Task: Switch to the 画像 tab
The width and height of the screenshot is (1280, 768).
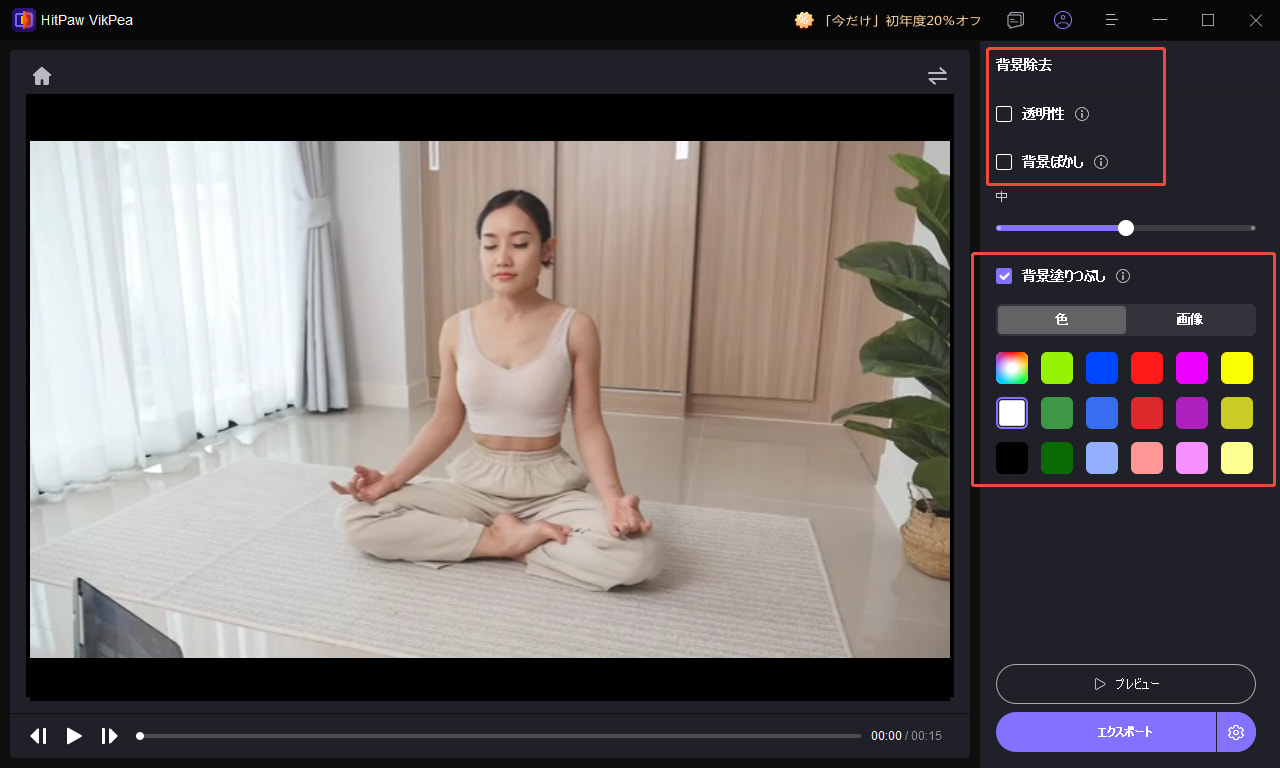Action: [1191, 320]
